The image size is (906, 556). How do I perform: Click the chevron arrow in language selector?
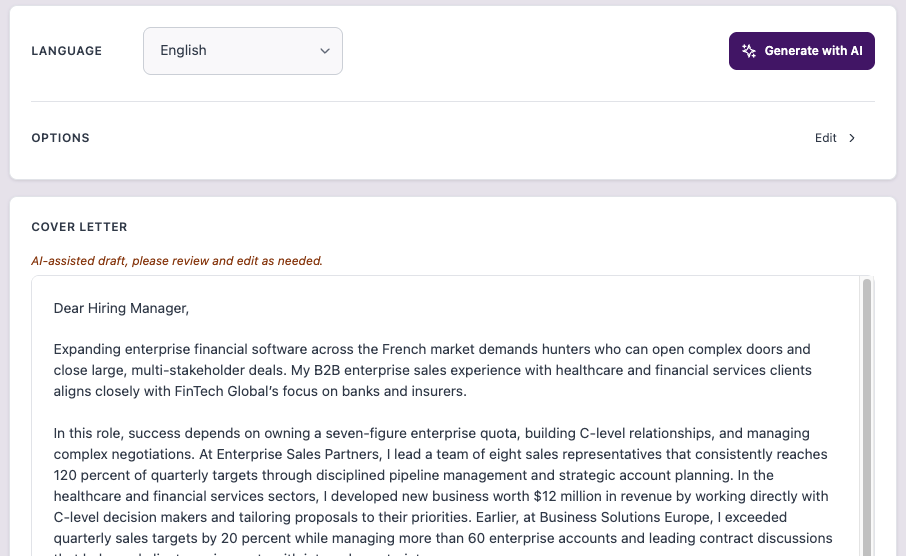pos(325,51)
